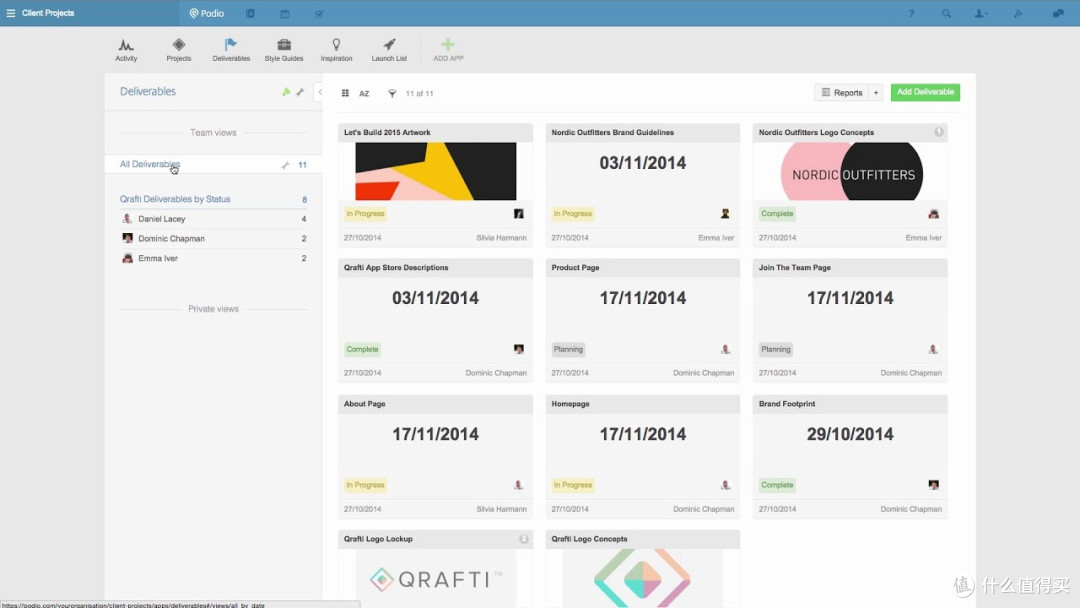Open the user account dropdown
The width and height of the screenshot is (1080, 608).
pyautogui.click(x=981, y=13)
